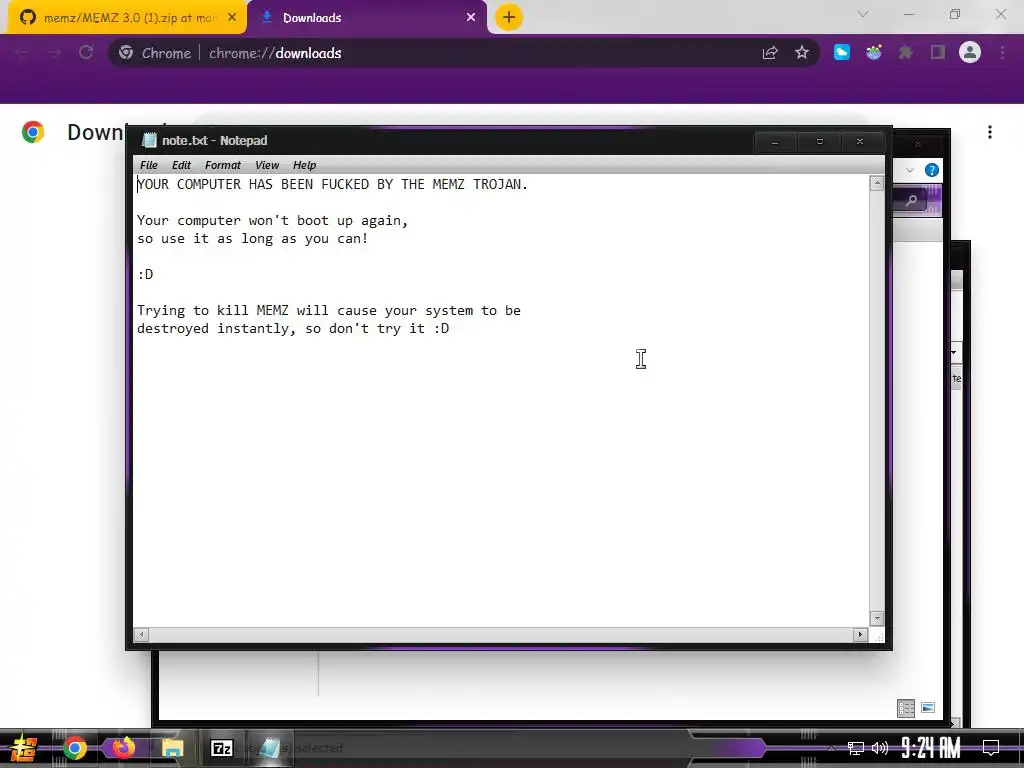Click Notepad's horizontal scrollbar left arrow

(142, 634)
